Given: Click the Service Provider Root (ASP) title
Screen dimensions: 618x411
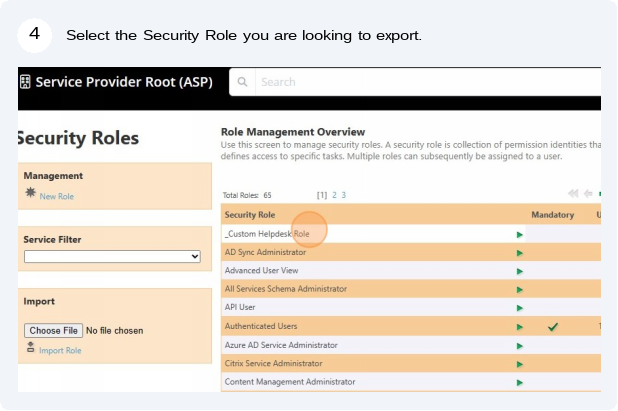Looking at the screenshot, I should click(x=124, y=82).
